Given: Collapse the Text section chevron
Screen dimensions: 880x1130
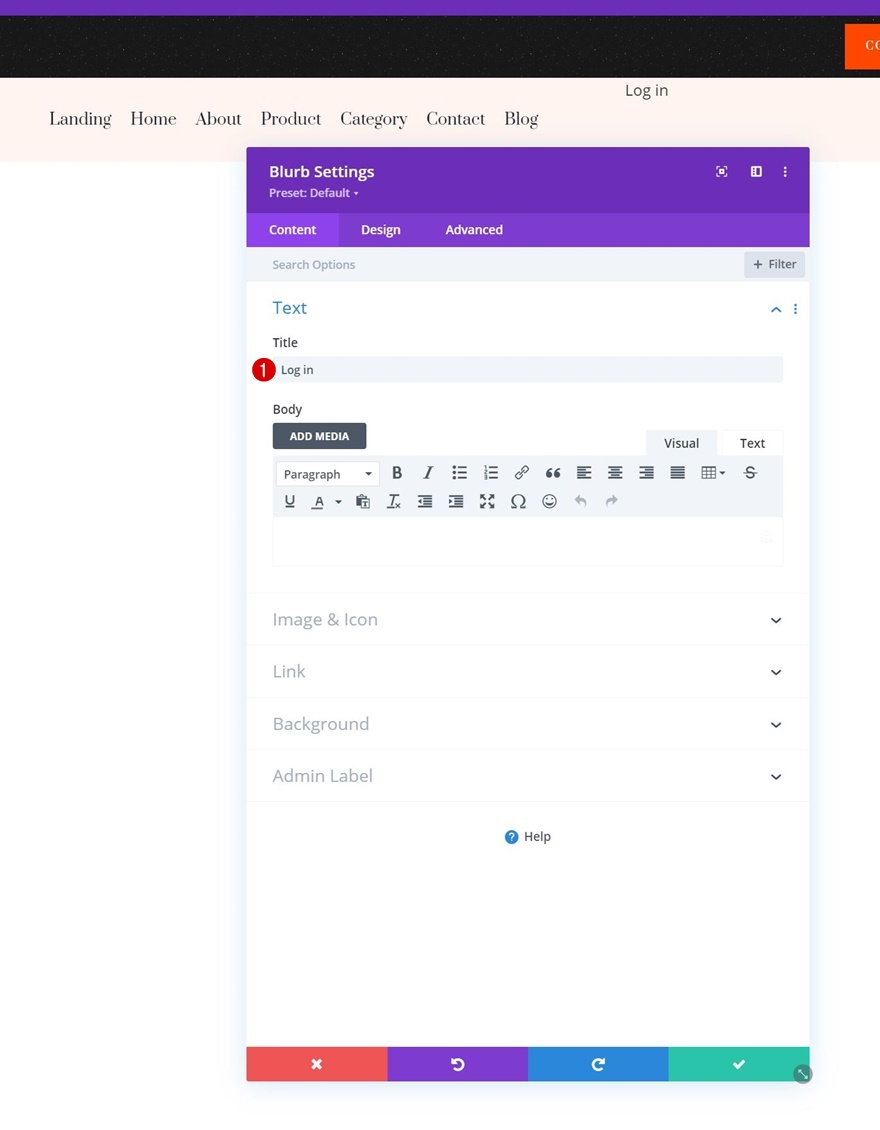Looking at the screenshot, I should pyautogui.click(x=776, y=309).
